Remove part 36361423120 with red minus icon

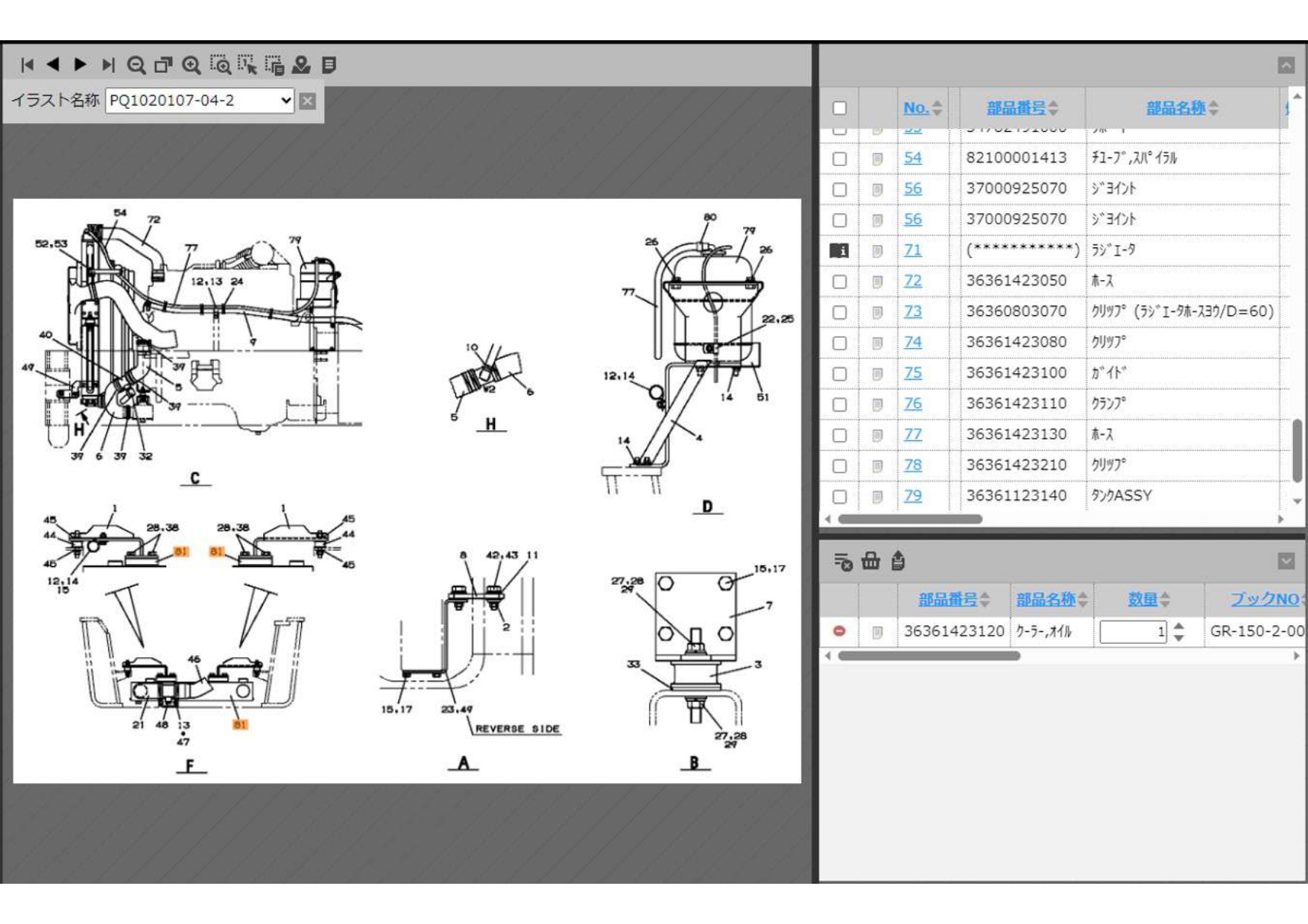(x=839, y=631)
